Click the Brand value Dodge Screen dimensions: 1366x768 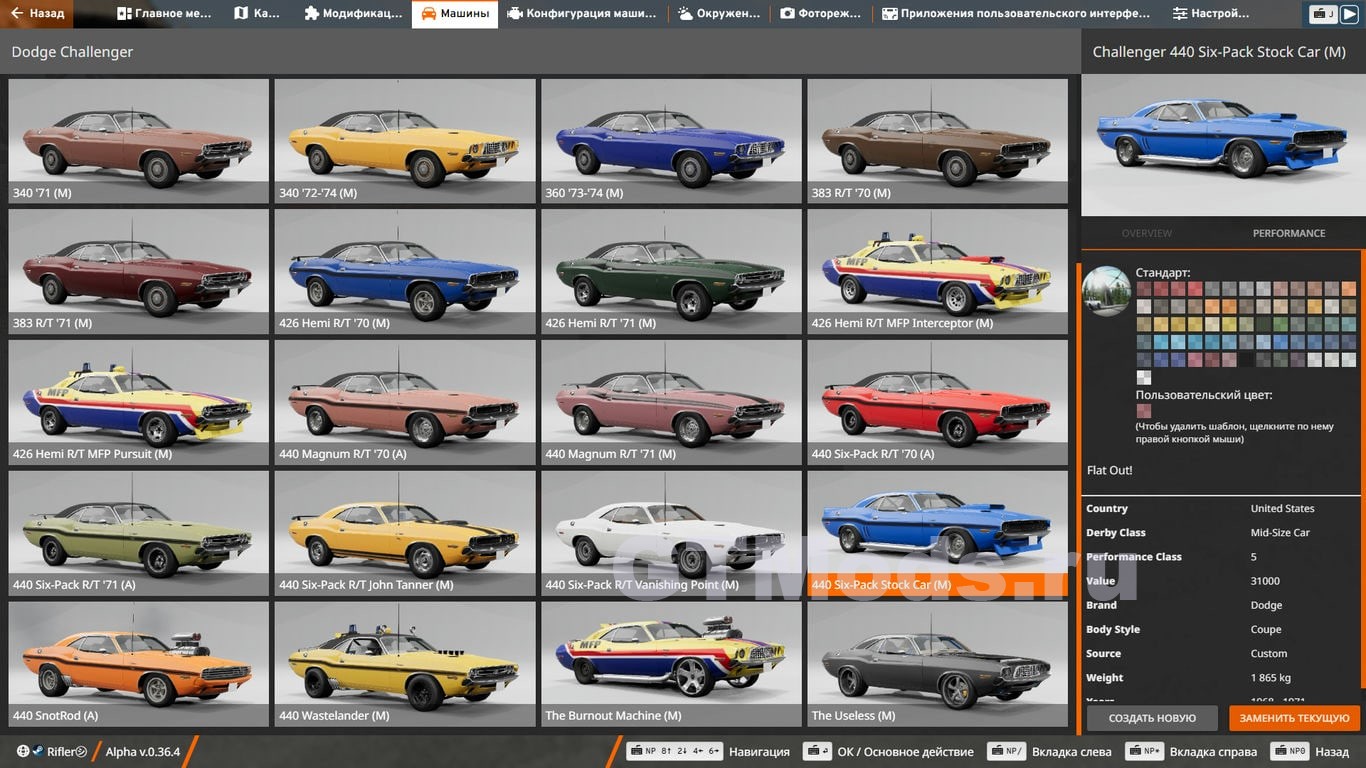click(1266, 605)
